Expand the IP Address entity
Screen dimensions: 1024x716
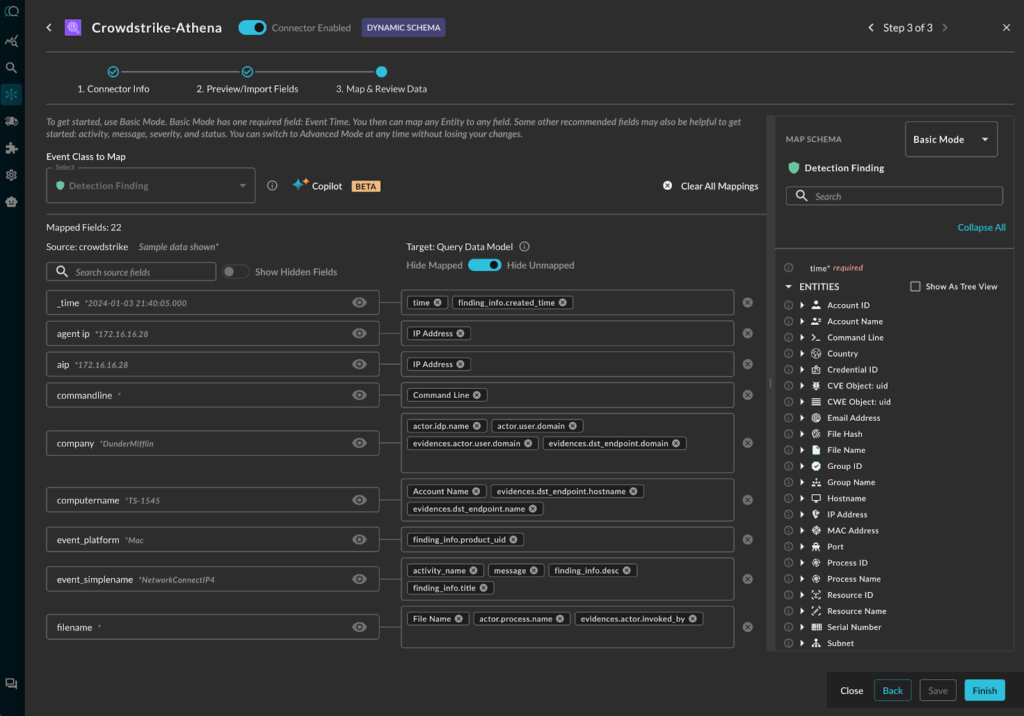(x=802, y=515)
